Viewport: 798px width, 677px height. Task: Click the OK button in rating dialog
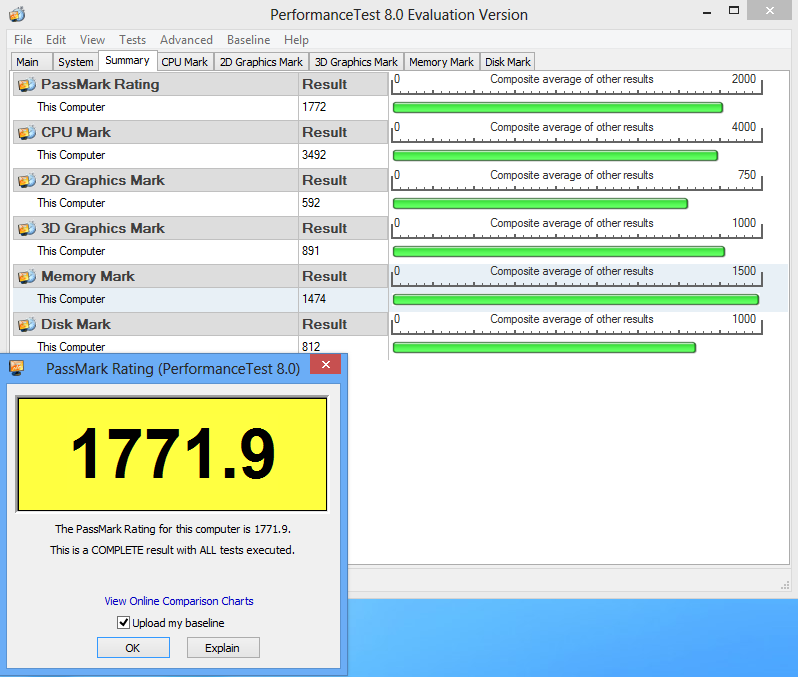pos(133,647)
